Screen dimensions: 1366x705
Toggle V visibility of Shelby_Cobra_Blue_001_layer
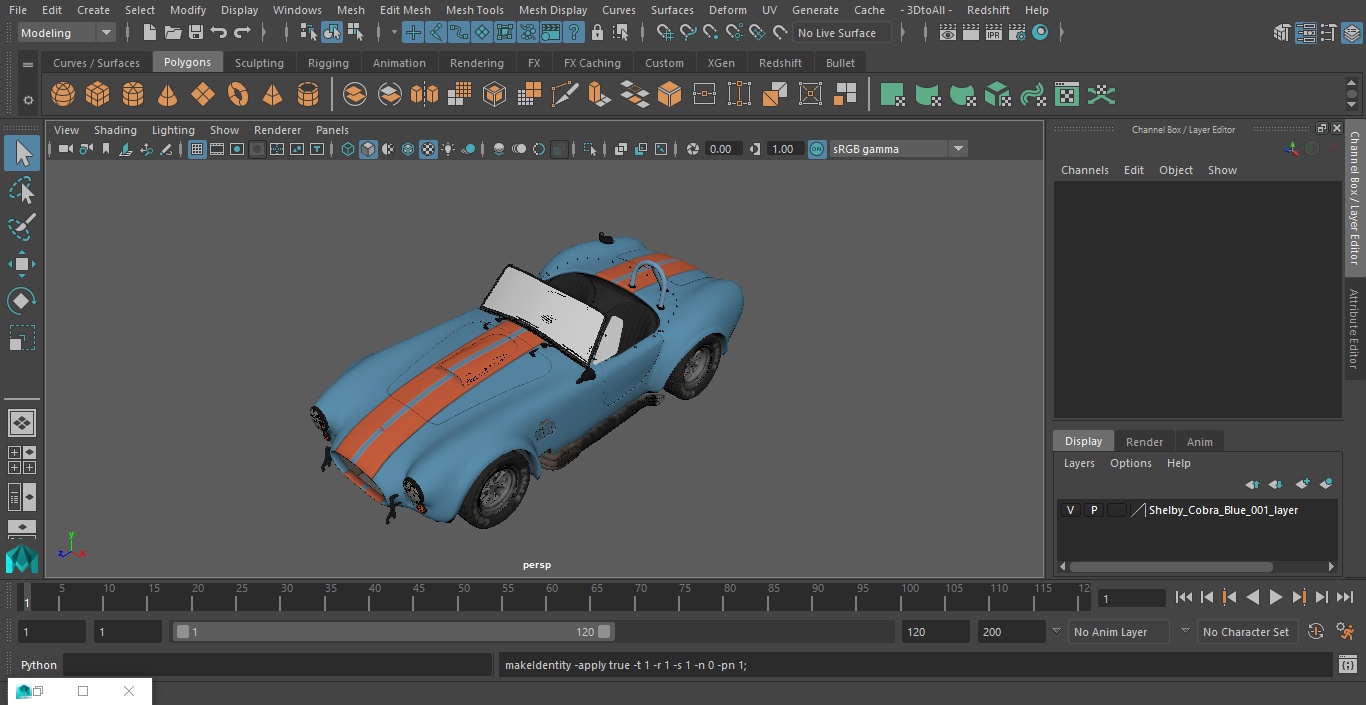[1071, 510]
